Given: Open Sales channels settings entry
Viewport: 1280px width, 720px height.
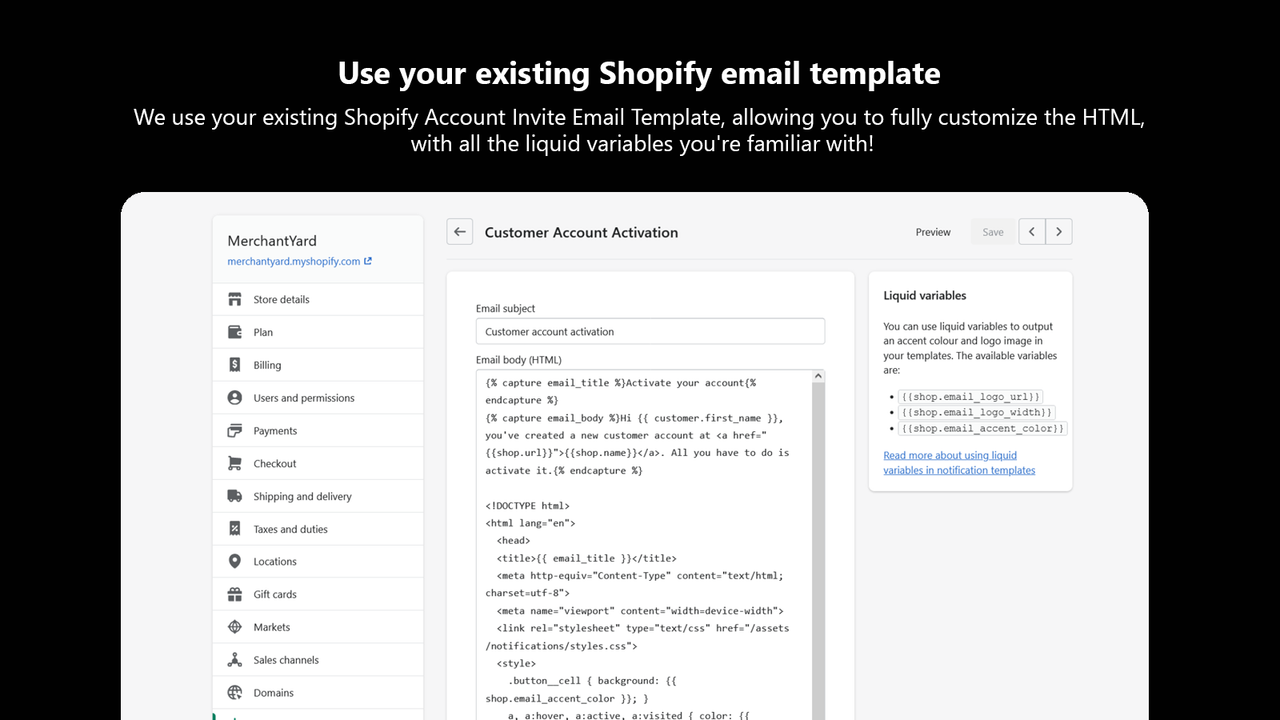Looking at the screenshot, I should [285, 659].
